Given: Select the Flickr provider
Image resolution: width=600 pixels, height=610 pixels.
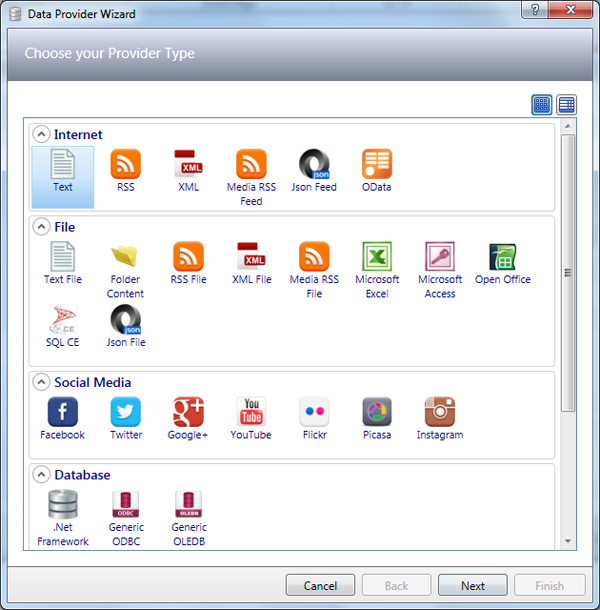Looking at the screenshot, I should 314,419.
